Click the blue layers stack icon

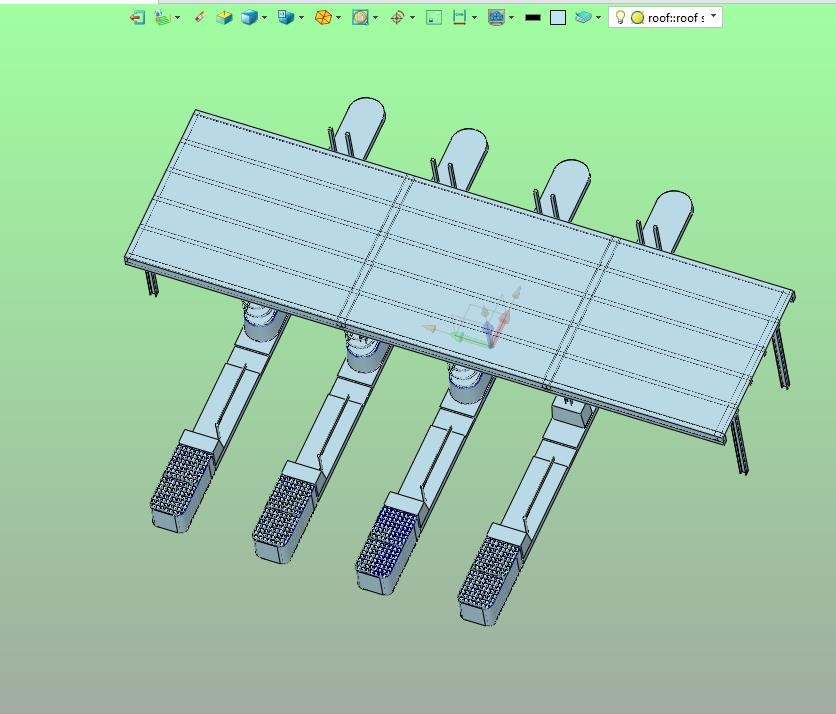coord(583,18)
